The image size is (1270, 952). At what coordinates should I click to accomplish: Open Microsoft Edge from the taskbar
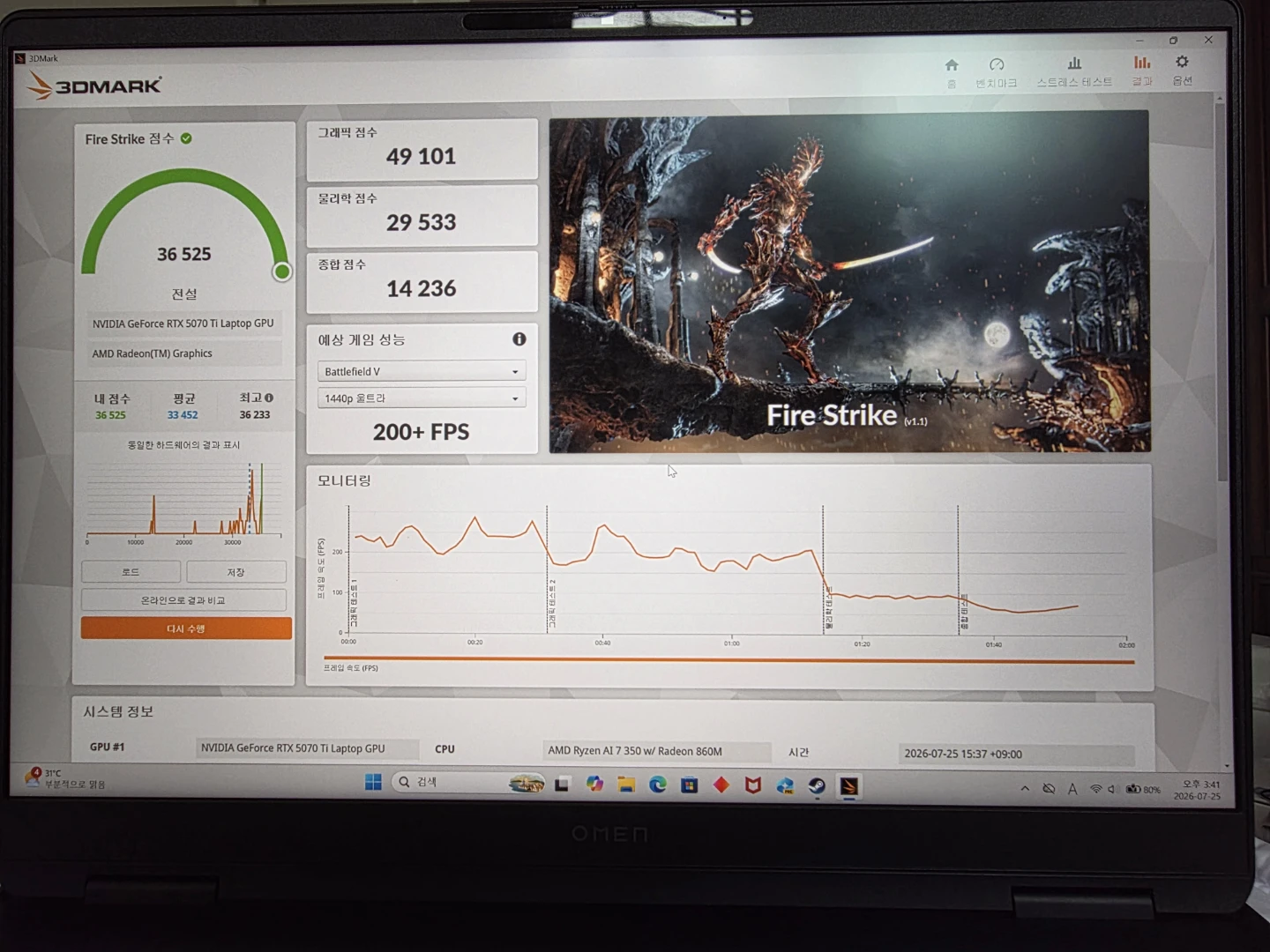pos(658,785)
